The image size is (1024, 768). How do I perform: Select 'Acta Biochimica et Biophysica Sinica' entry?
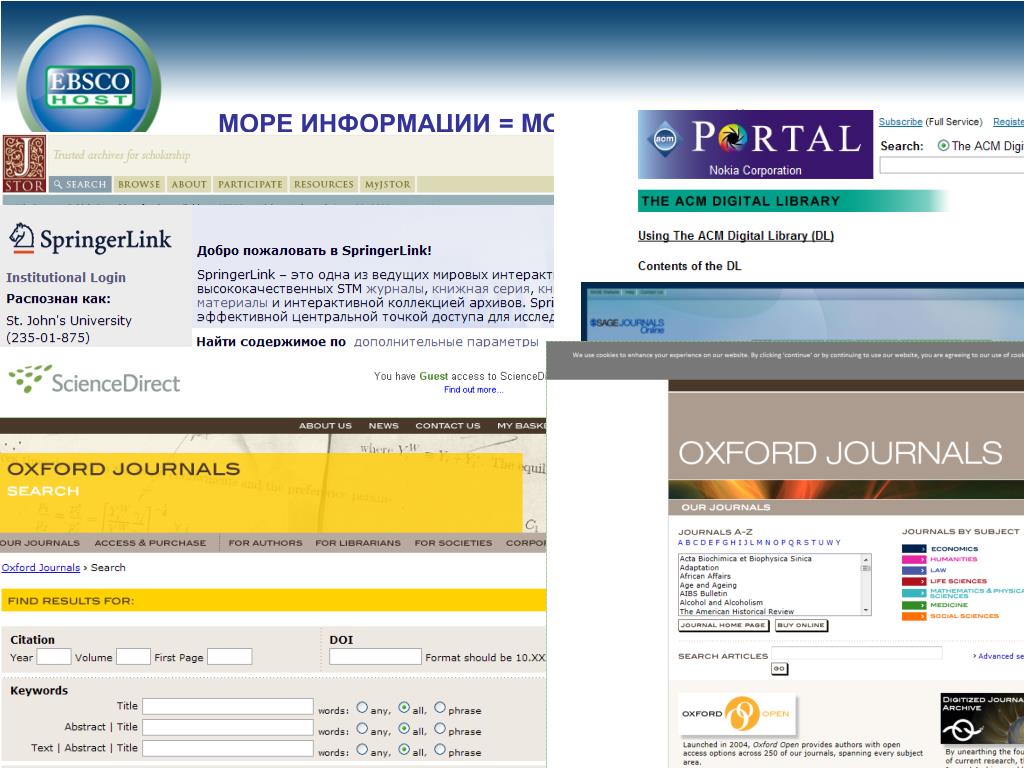745,559
